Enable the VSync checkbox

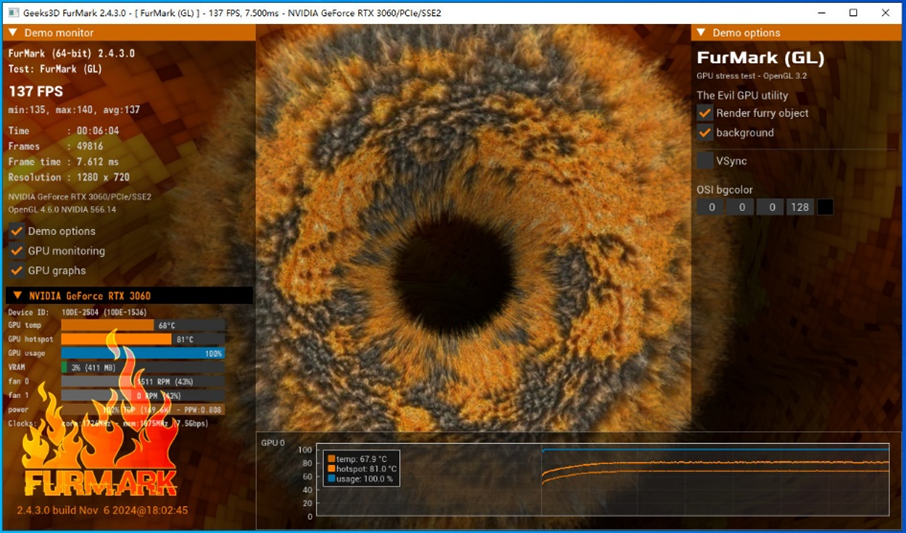click(x=705, y=160)
